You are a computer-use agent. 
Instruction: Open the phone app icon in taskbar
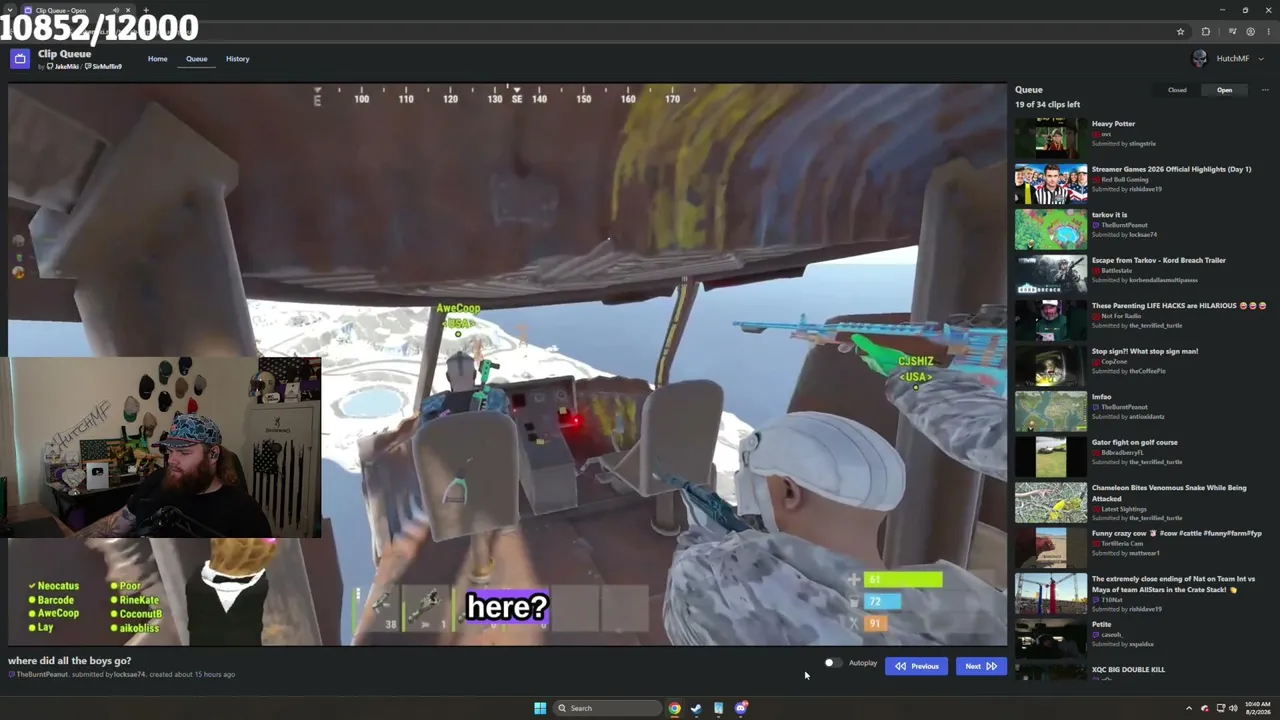(x=719, y=708)
